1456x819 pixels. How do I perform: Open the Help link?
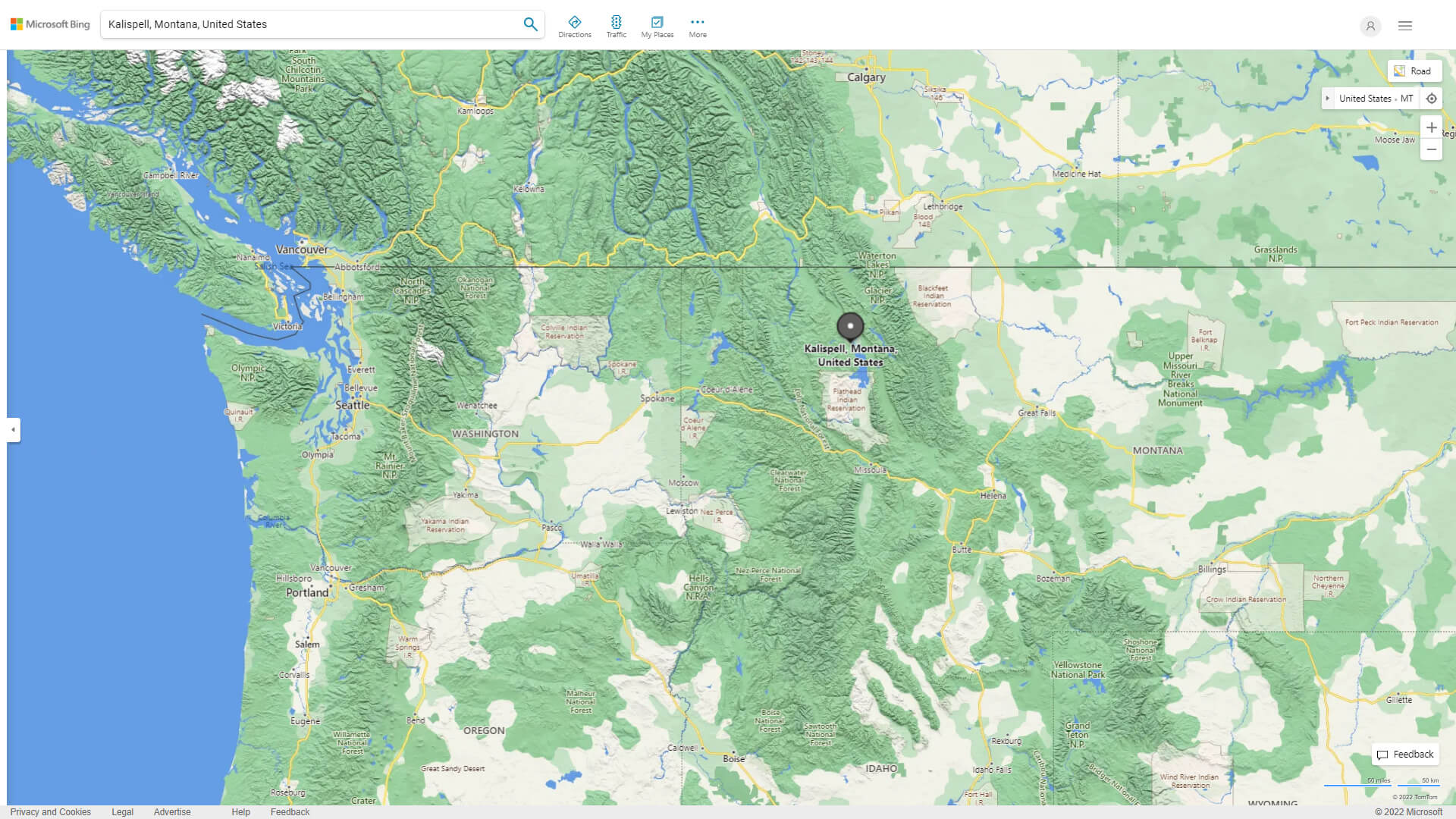(240, 811)
